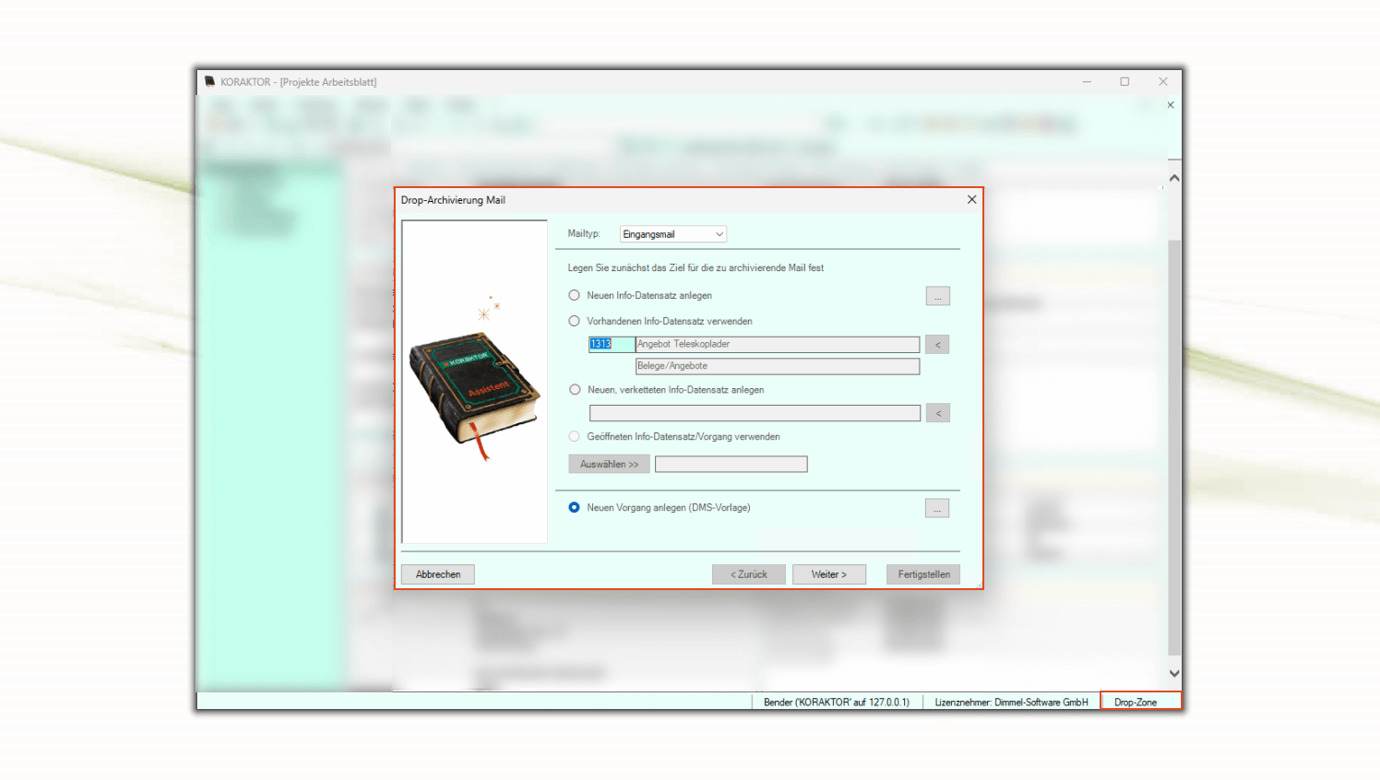Close the inner Projekte Arbeitsblatt document

point(1170,105)
